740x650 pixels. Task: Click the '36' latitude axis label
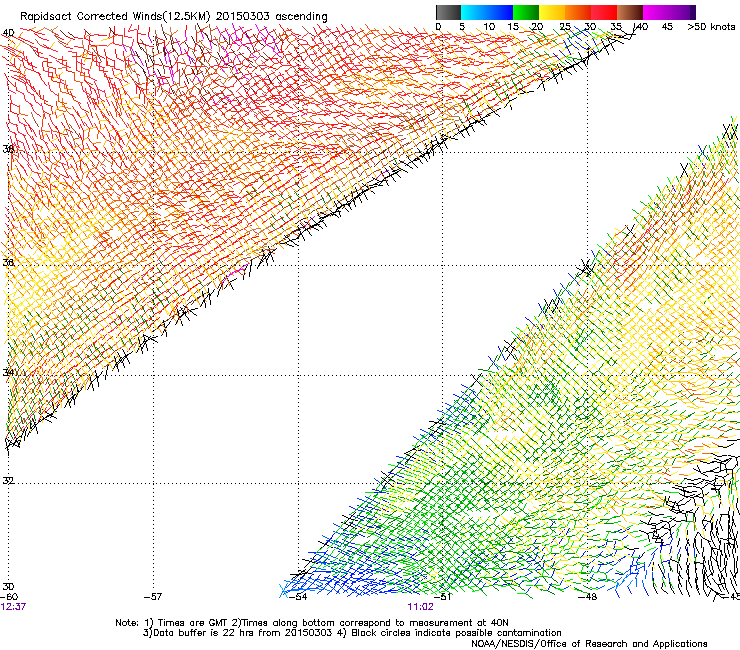click(8, 262)
